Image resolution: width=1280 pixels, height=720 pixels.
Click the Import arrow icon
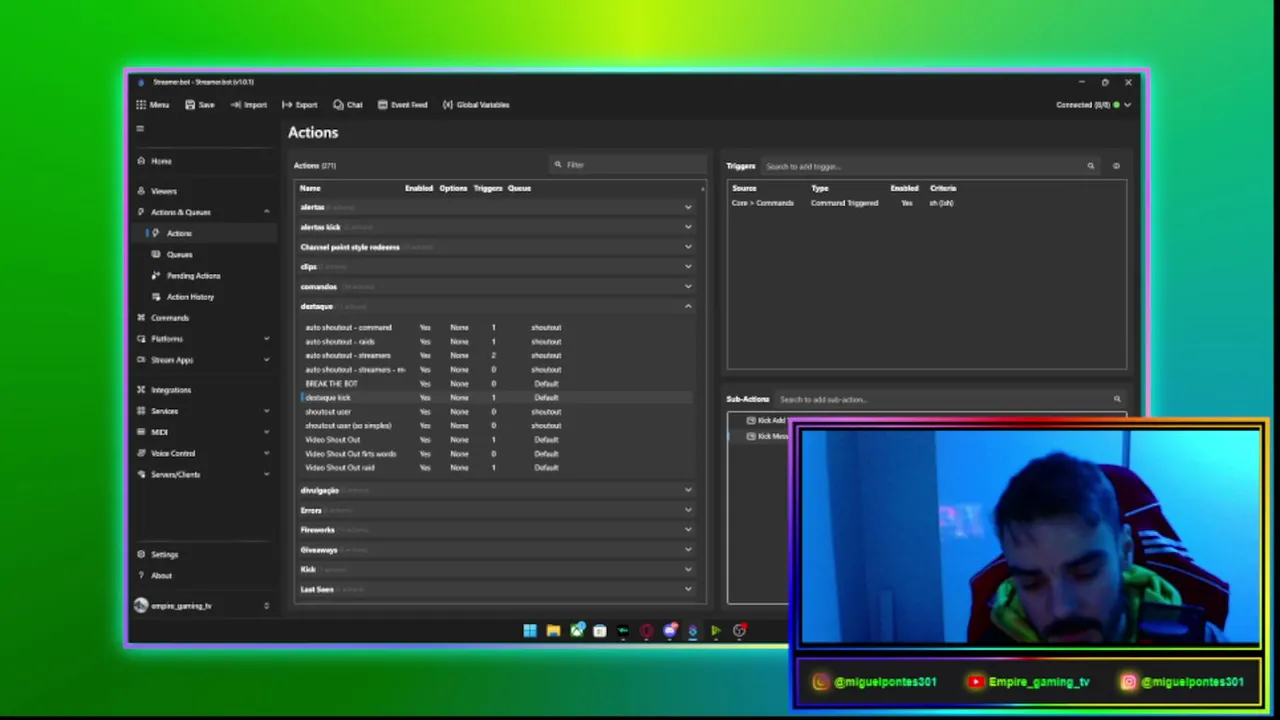pos(236,105)
